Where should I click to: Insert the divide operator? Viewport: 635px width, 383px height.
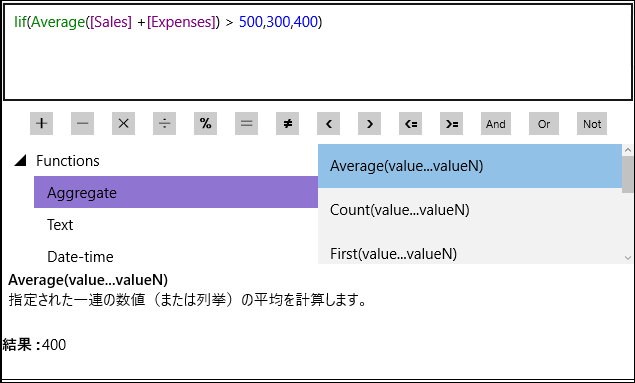164,123
